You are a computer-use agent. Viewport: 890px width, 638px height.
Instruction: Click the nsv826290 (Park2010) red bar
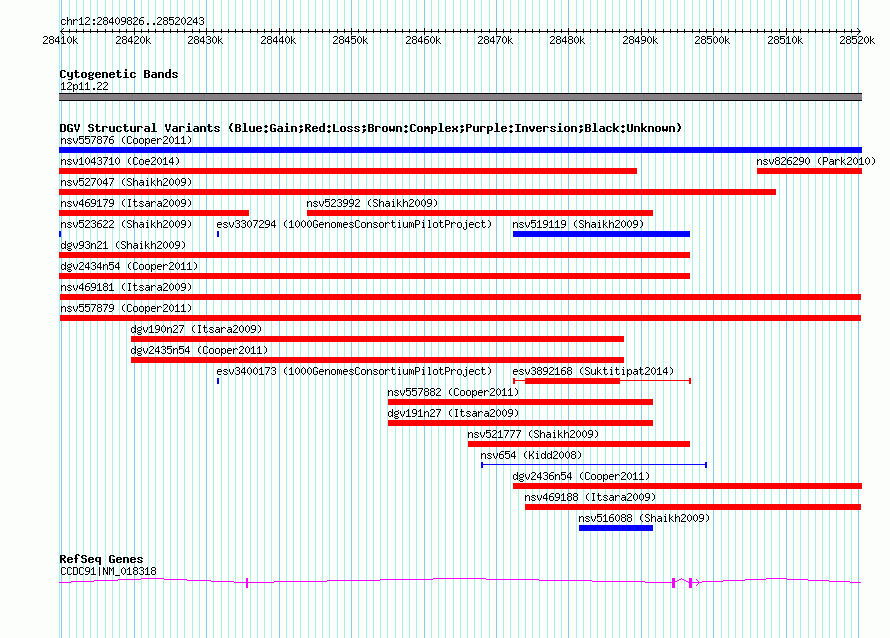coord(809,171)
